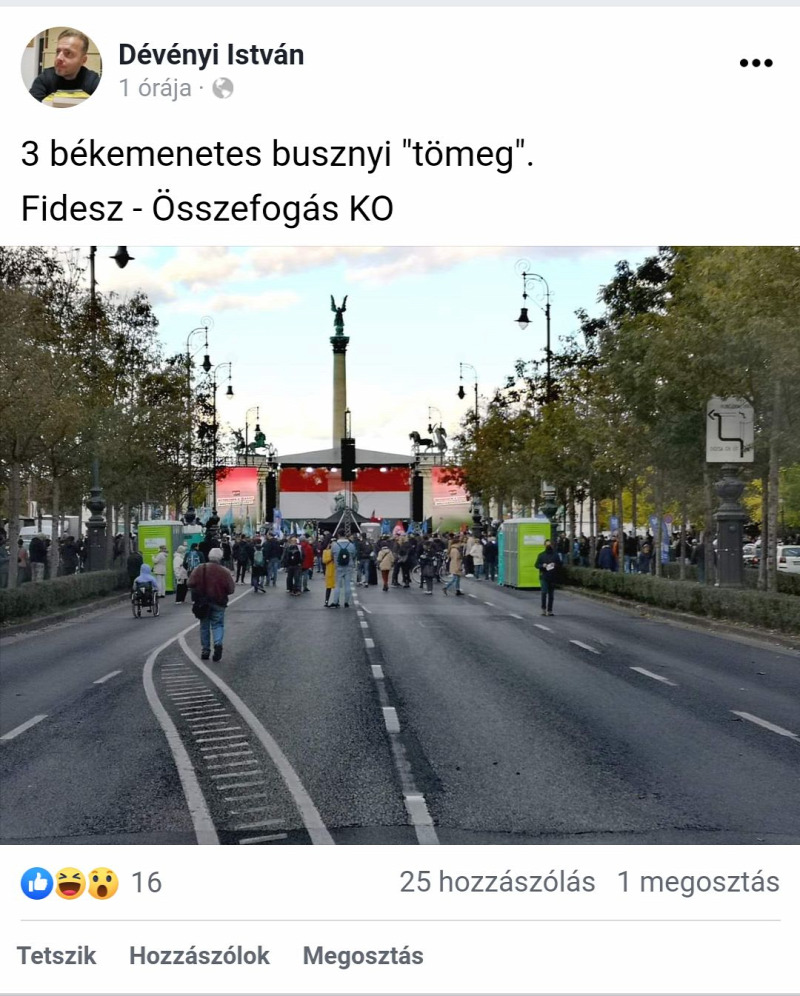The height and width of the screenshot is (996, 800).
Task: Click the laughing face reaction icon
Action: (70, 883)
